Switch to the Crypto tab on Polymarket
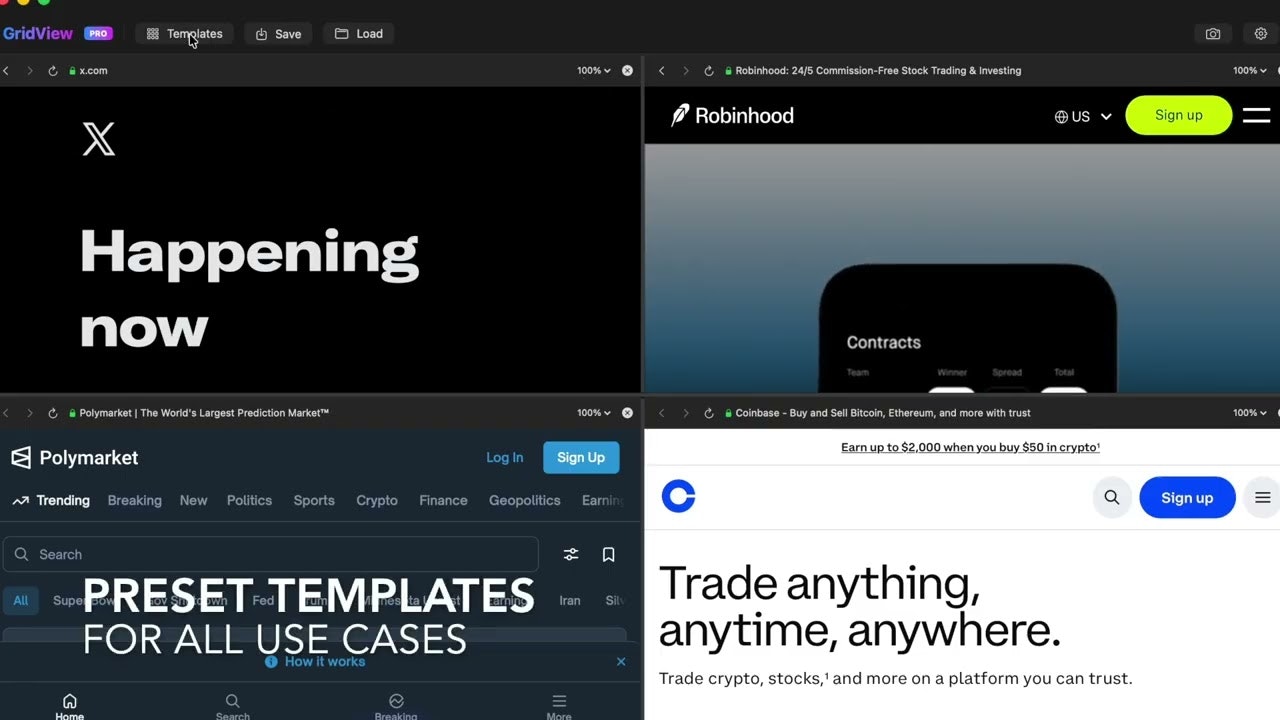The width and height of the screenshot is (1280, 720). tap(377, 500)
